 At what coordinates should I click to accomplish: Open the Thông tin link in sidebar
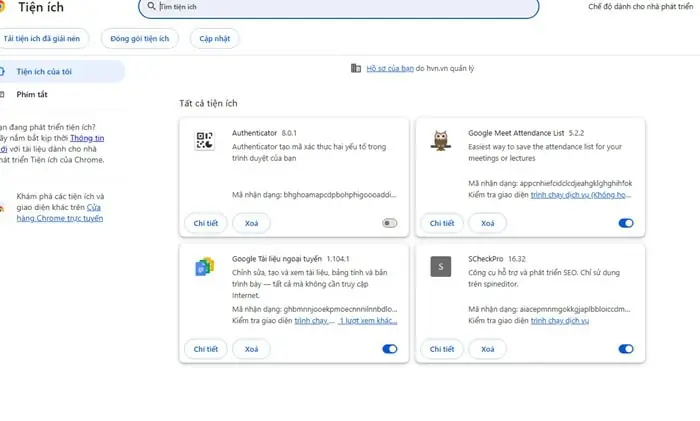pyautogui.click(x=87, y=138)
